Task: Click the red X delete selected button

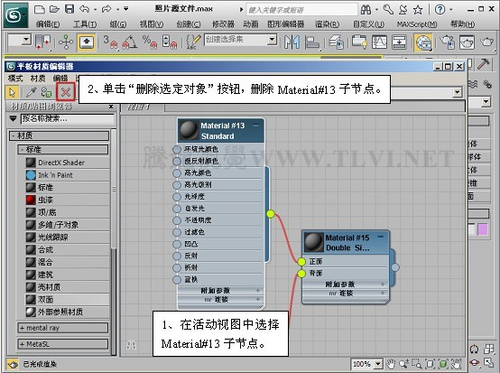Action: 65,92
